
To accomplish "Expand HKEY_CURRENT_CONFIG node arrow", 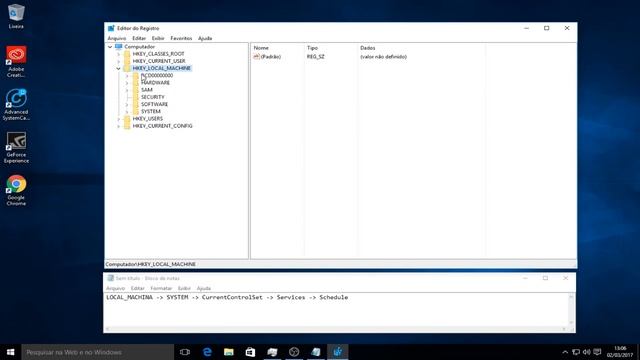I will (118, 126).
